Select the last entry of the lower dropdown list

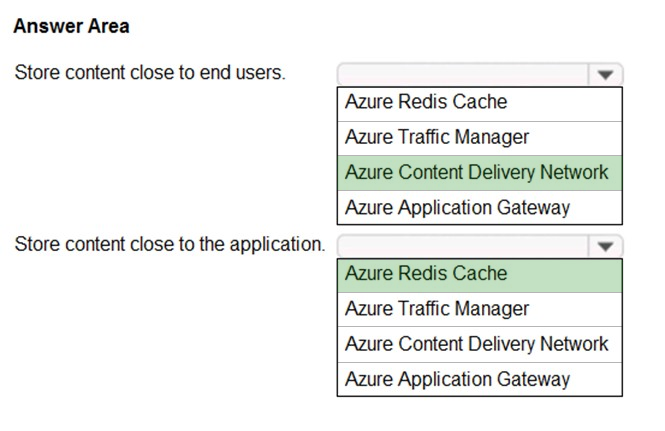[x=480, y=379]
